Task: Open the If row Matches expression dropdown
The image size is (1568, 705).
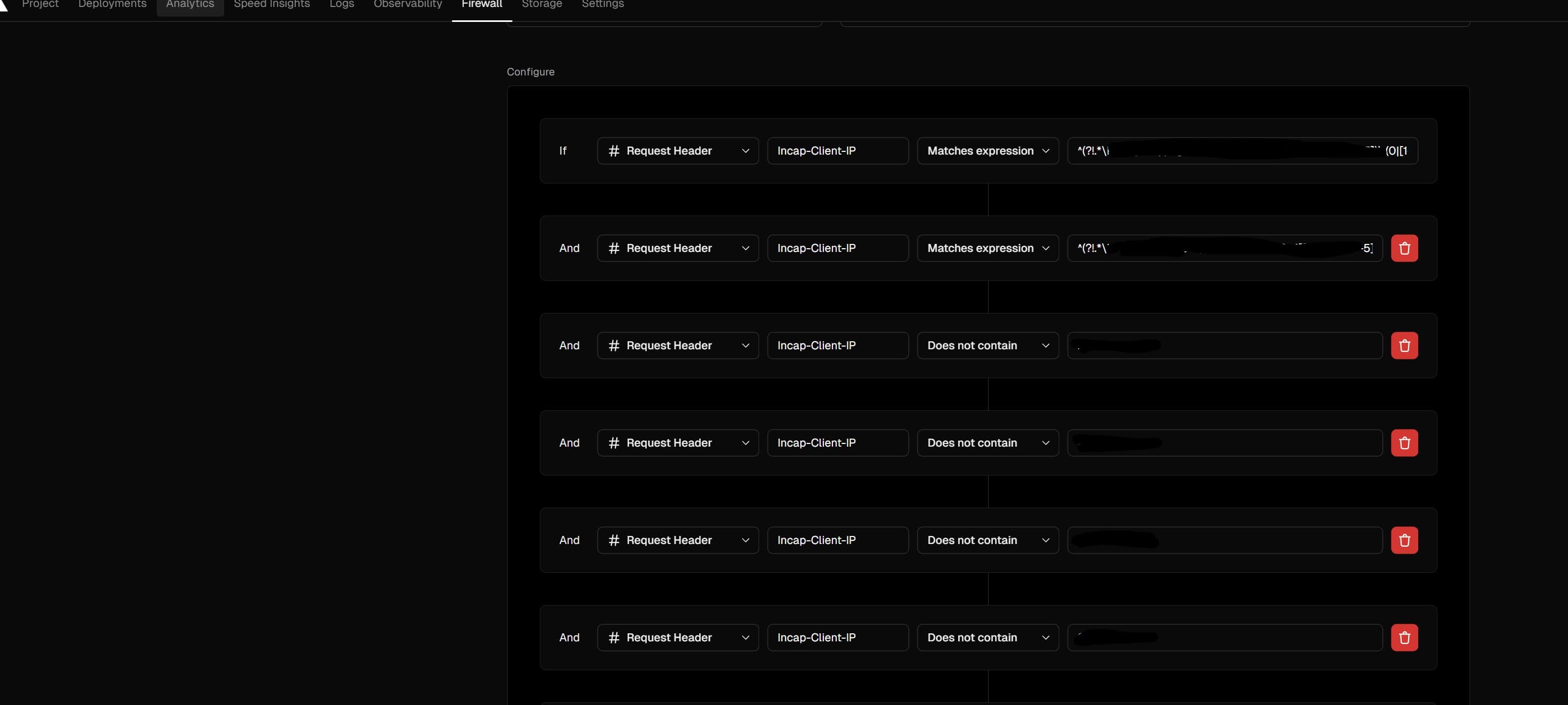Action: click(988, 150)
